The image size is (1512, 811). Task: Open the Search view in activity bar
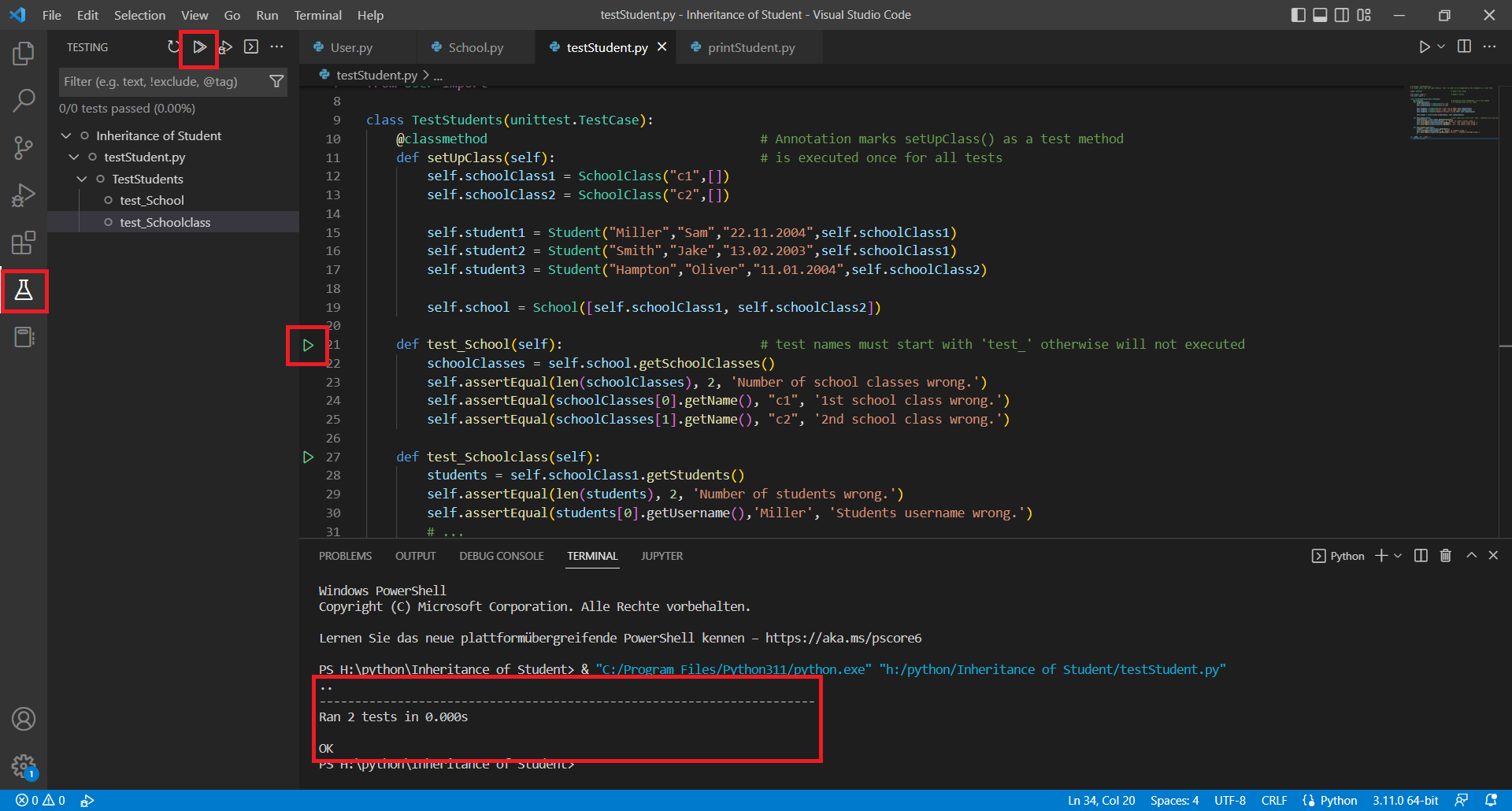24,100
